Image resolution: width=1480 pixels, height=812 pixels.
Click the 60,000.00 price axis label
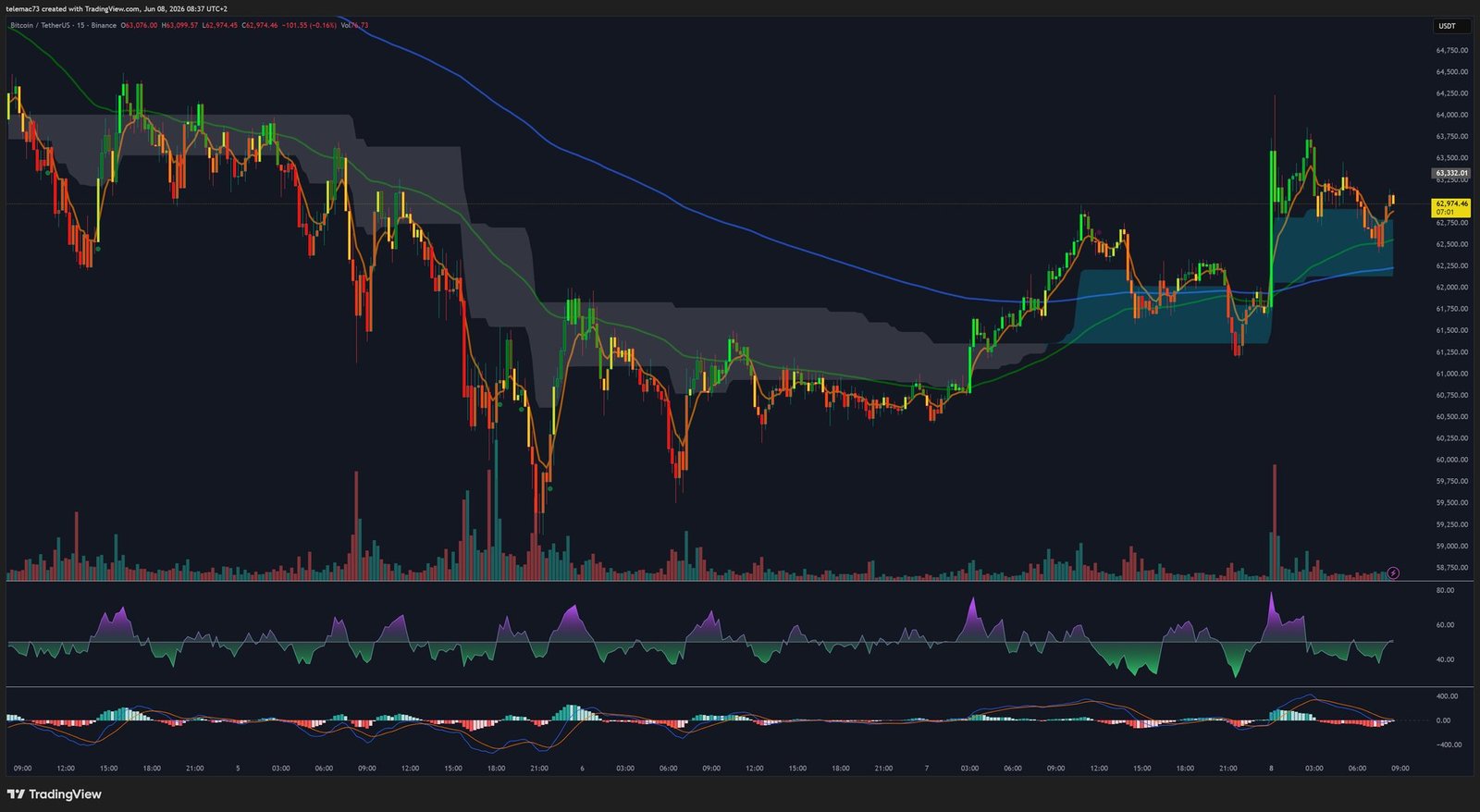click(x=1451, y=460)
